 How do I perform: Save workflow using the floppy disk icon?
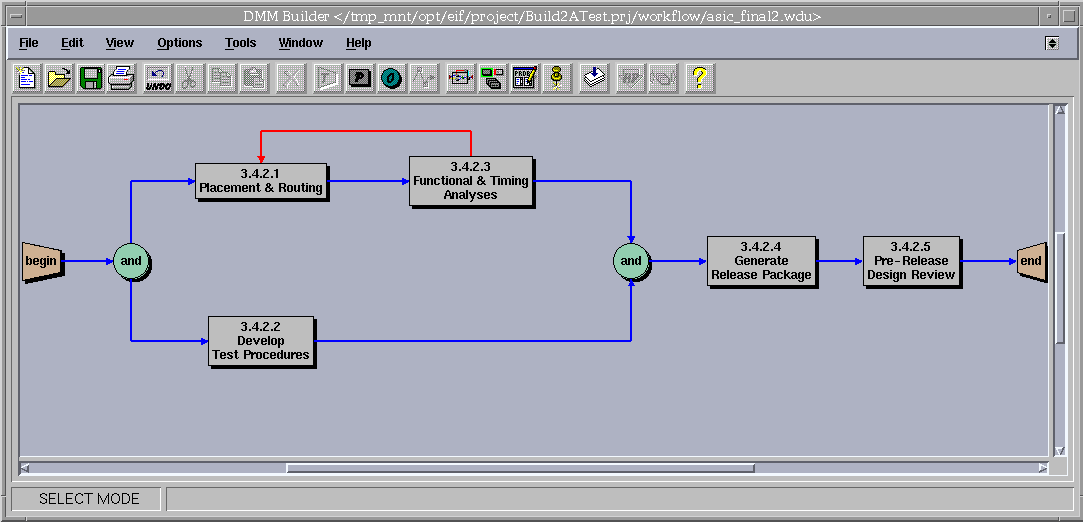click(x=90, y=78)
